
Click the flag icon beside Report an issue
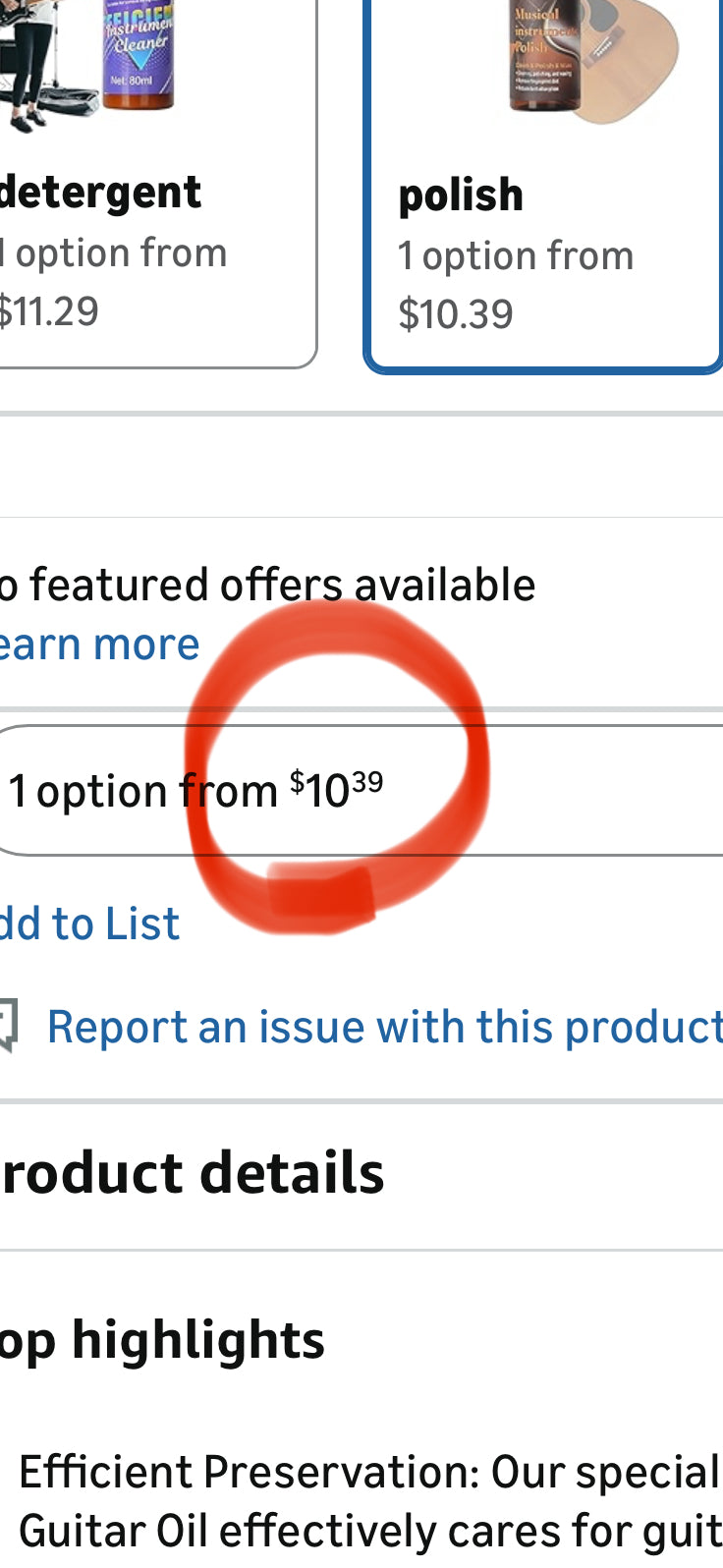(8, 1028)
